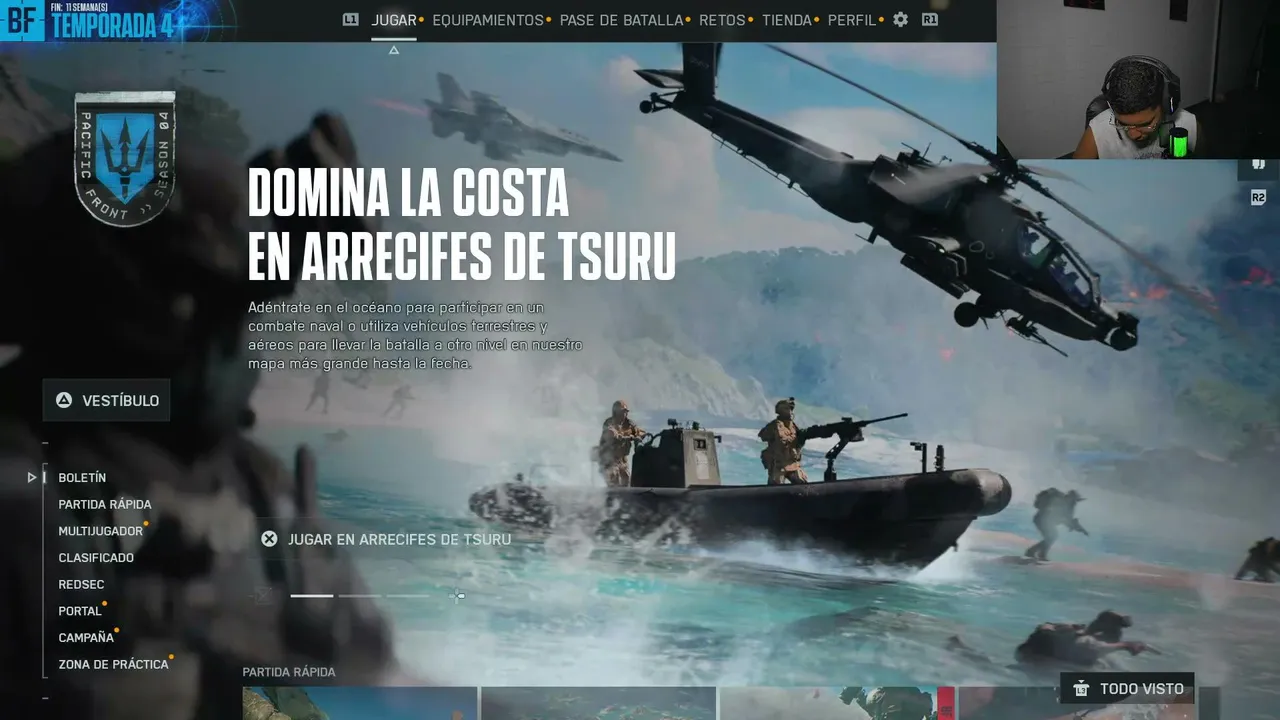Select Partida Rápida in the side menu
Image resolution: width=1280 pixels, height=720 pixels.
[105, 504]
